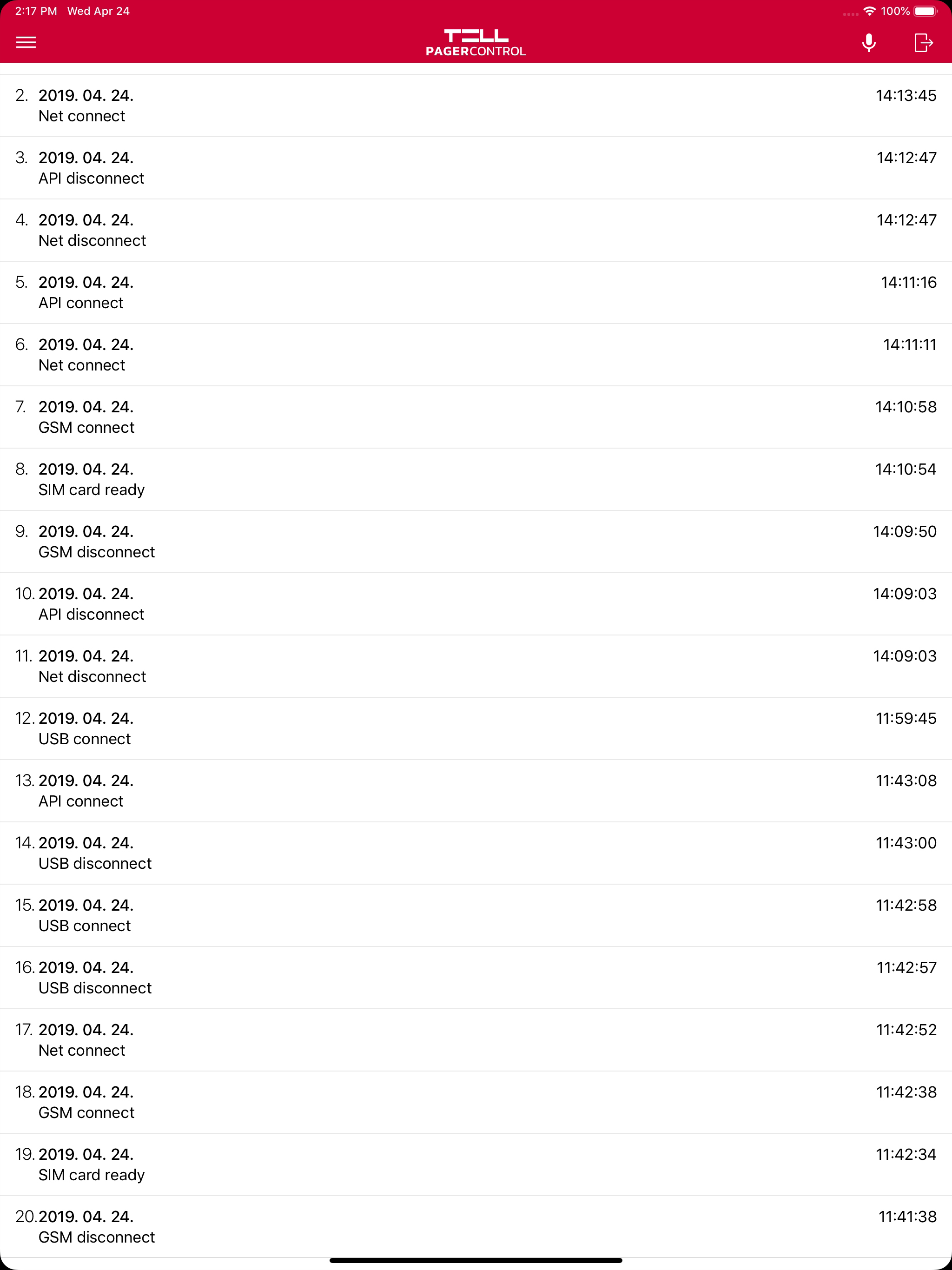Open event 7 GSM connect
This screenshot has height=1270, width=952.
tap(476, 417)
